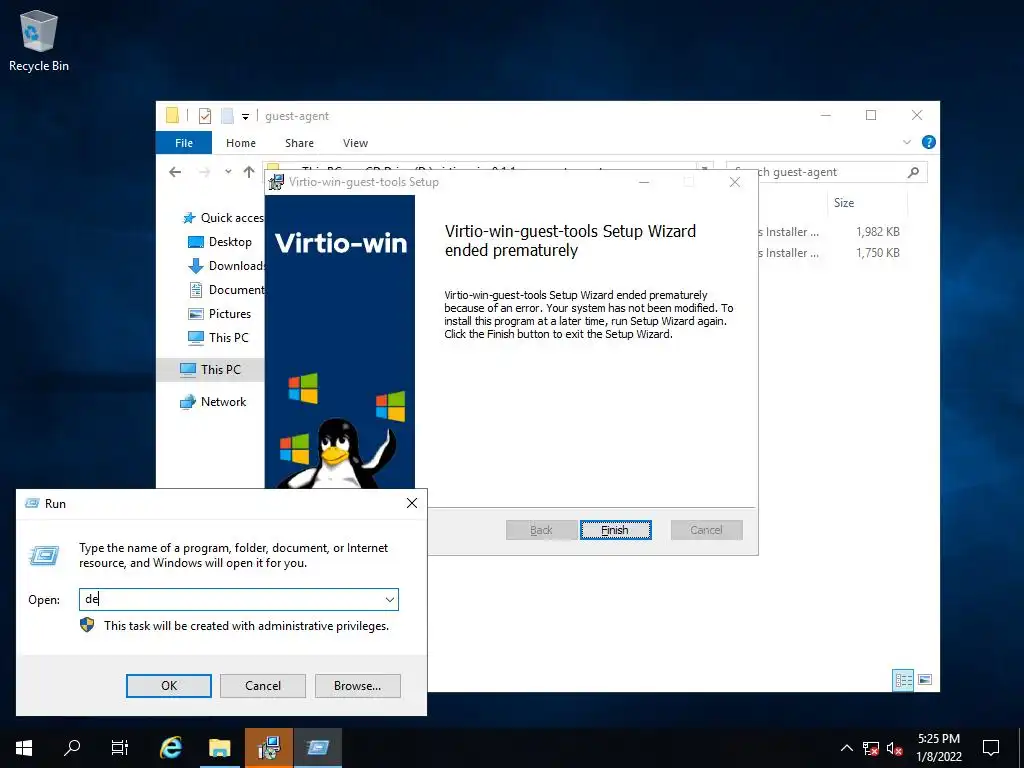The height and width of the screenshot is (768, 1024).
Task: Go up one folder level in Explorer
Action: coord(249,172)
